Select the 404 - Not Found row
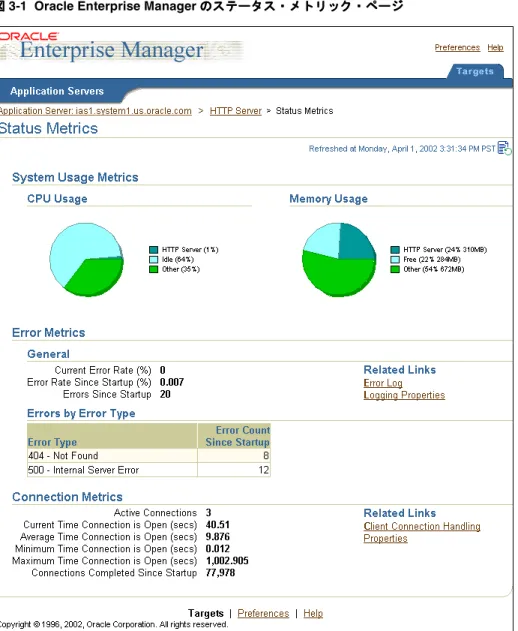518x631 pixels. 149,456
